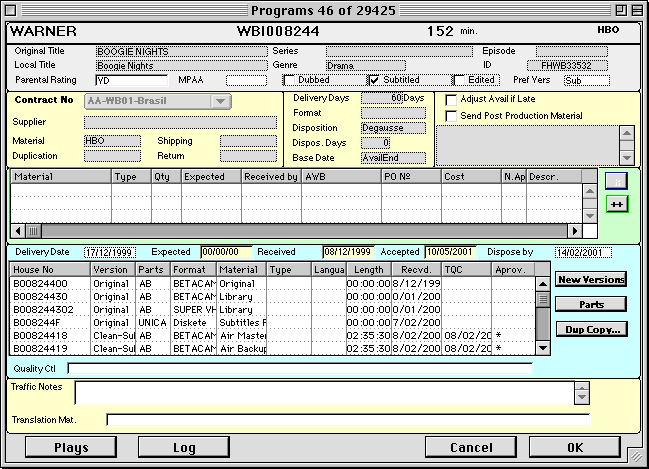Screen dimensions: 649x469
Task: Click the Parental Rating field
Action: click(132, 80)
